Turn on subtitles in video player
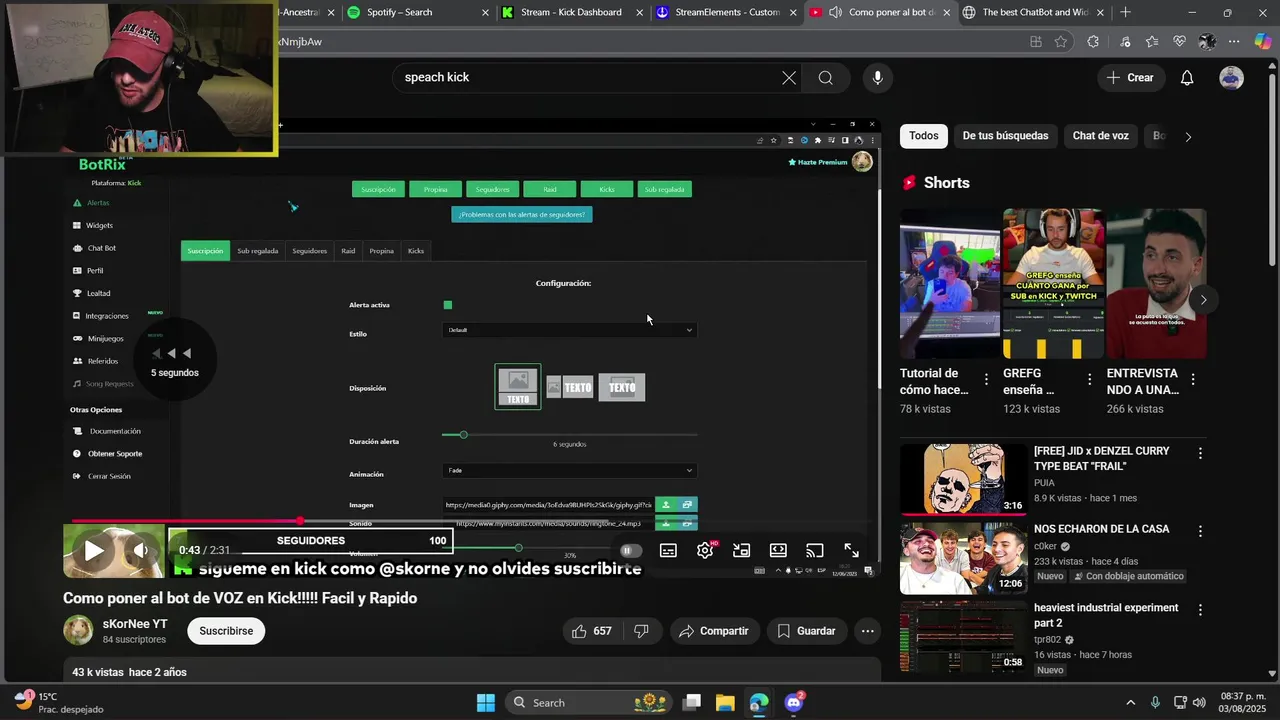1280x720 pixels. (668, 550)
